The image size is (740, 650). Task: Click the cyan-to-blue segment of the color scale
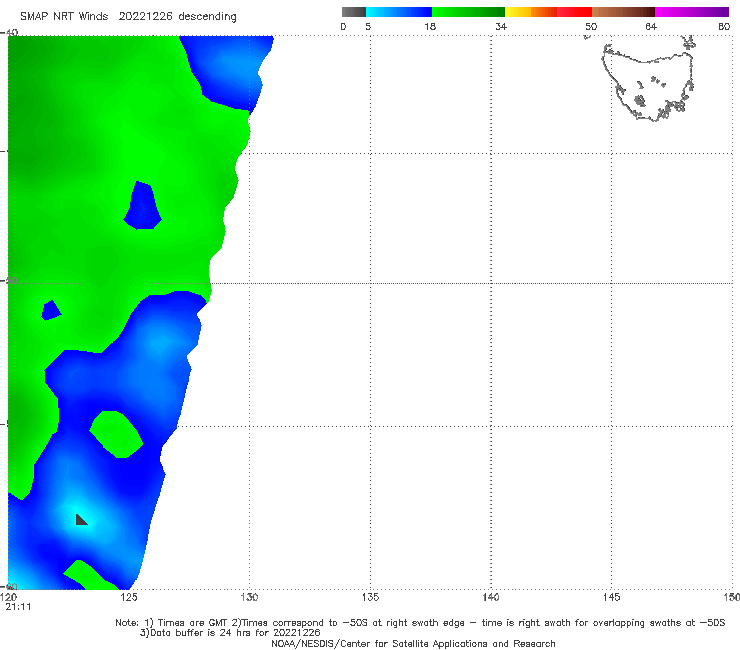(399, 12)
